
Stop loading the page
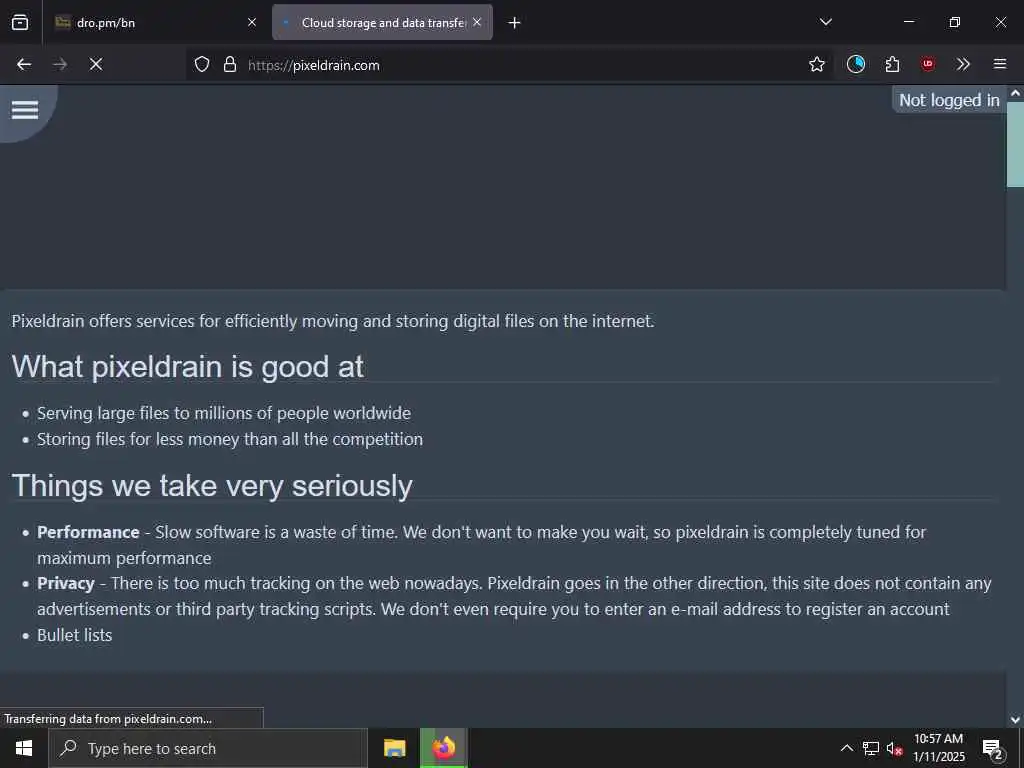point(96,64)
